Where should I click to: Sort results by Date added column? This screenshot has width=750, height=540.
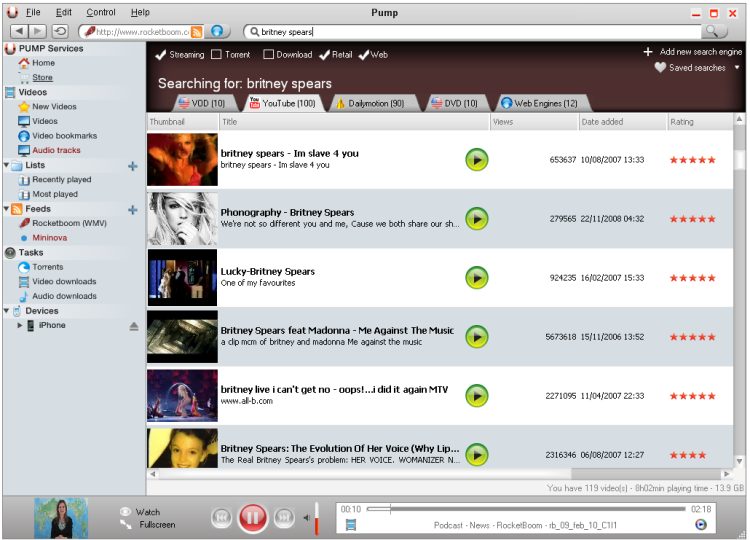click(x=623, y=122)
